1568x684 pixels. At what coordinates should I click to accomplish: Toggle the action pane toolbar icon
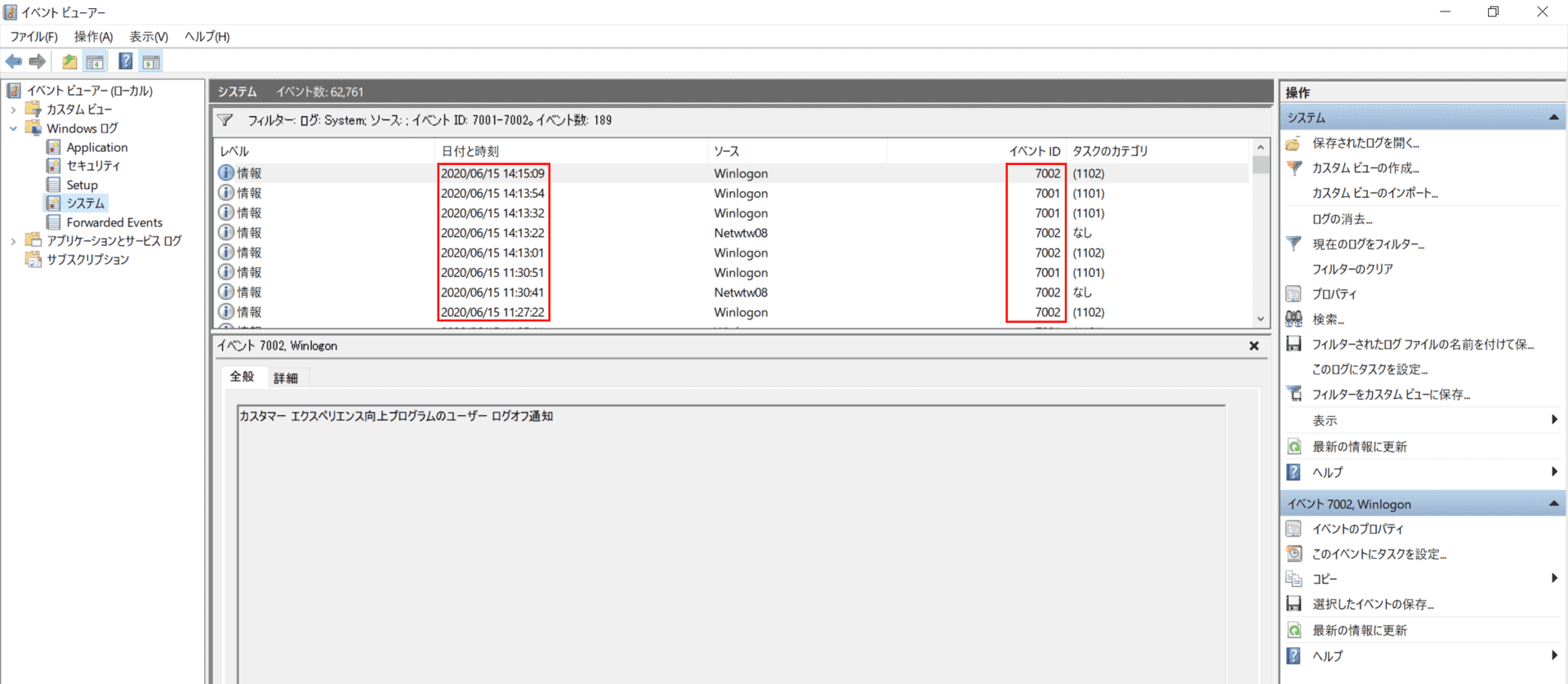coord(151,61)
